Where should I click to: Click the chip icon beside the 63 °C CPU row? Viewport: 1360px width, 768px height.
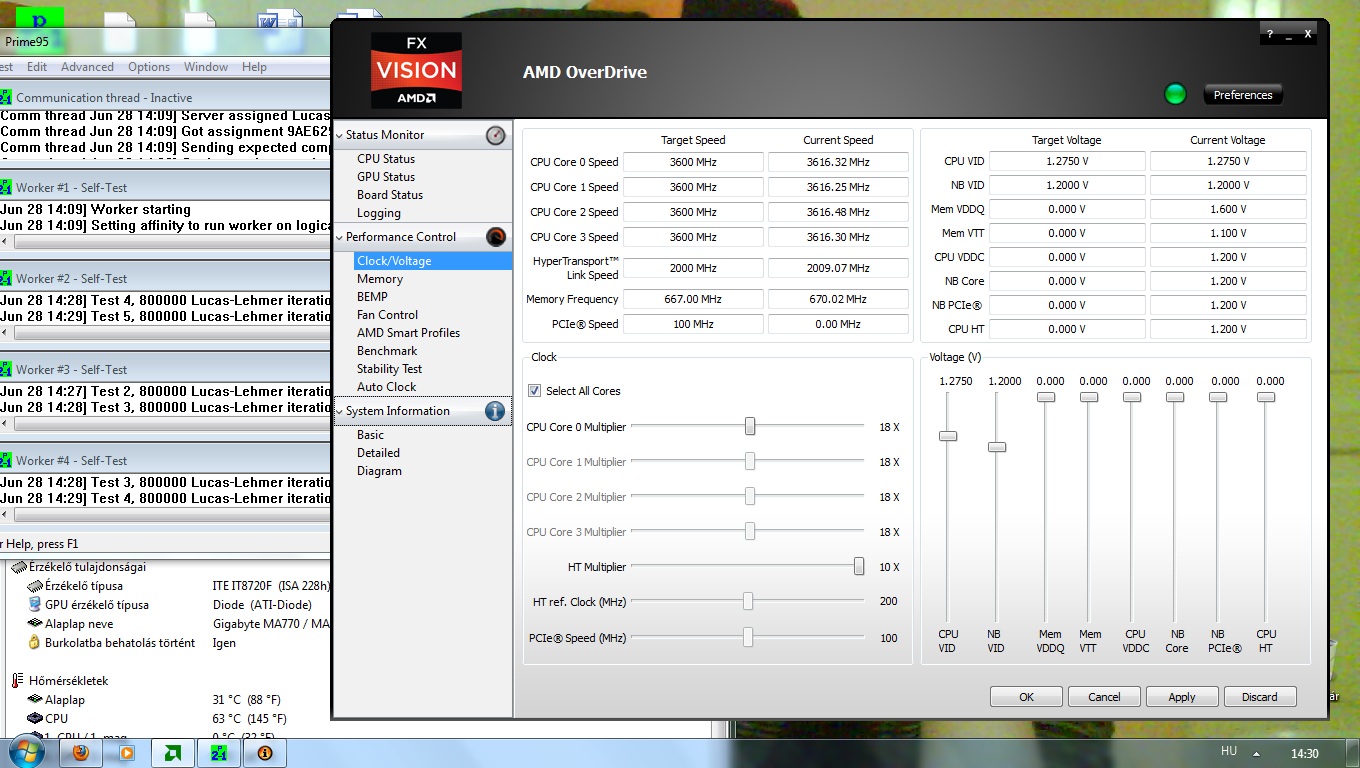[34, 718]
